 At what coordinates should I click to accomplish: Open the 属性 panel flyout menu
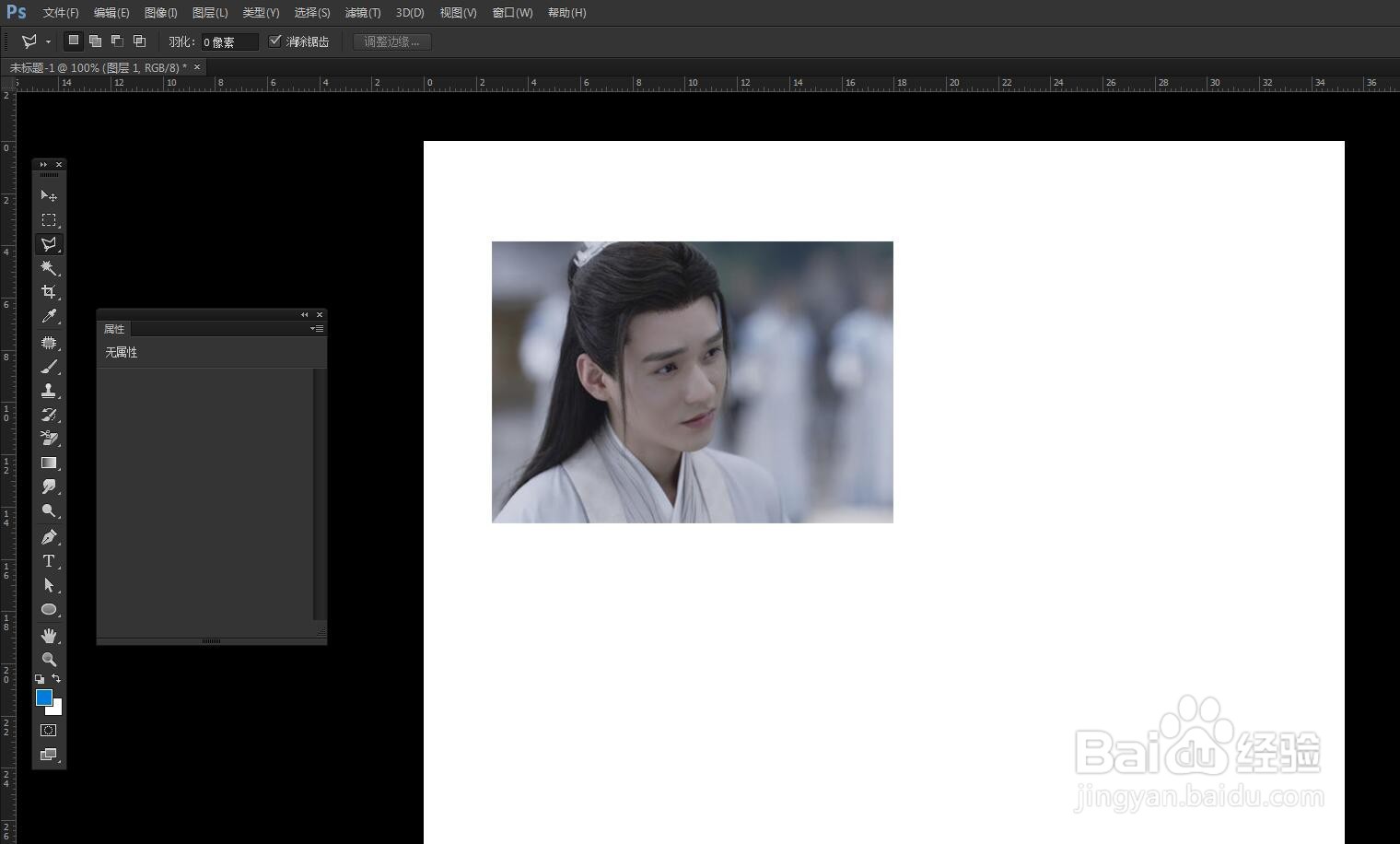tap(317, 329)
